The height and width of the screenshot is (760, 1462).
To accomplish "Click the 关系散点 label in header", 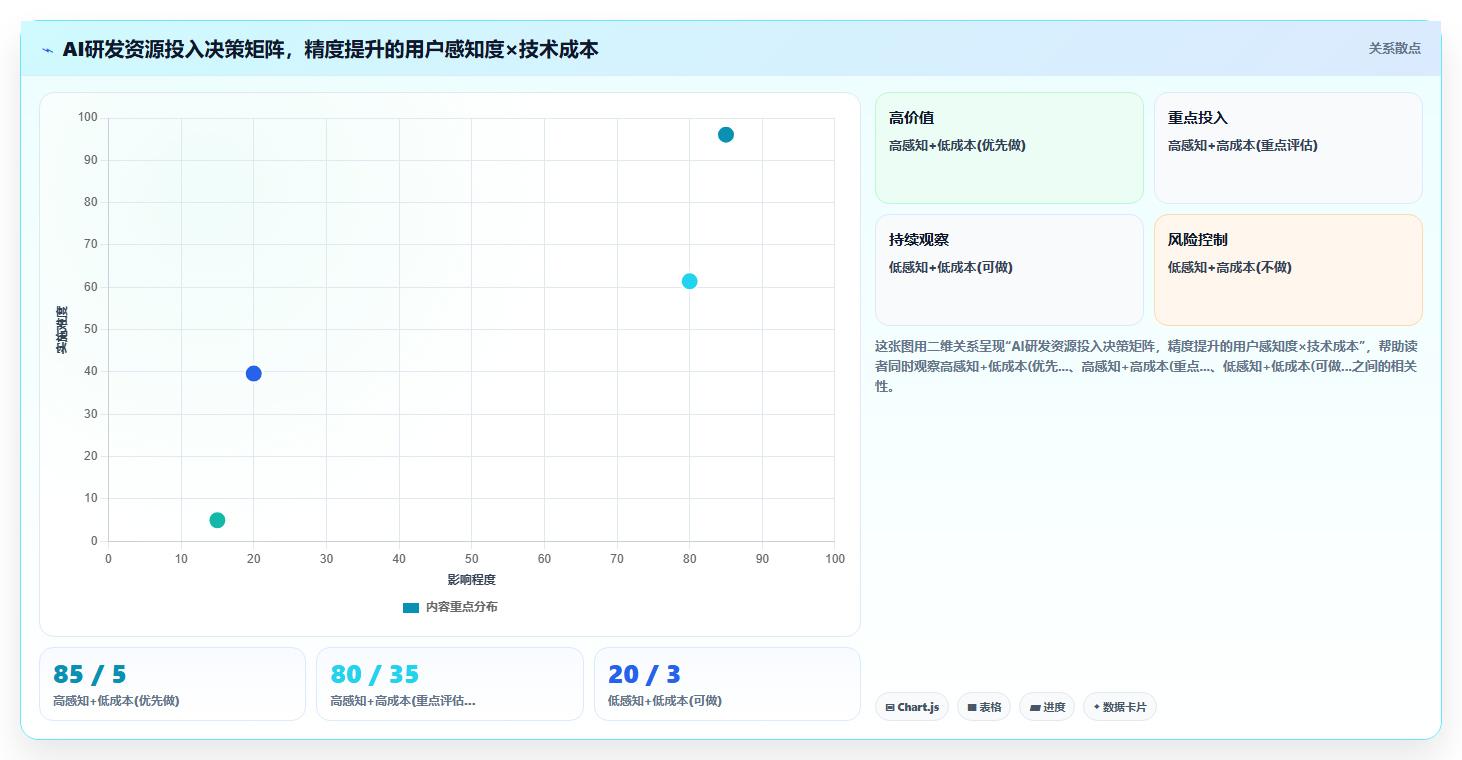I will coord(1394,48).
